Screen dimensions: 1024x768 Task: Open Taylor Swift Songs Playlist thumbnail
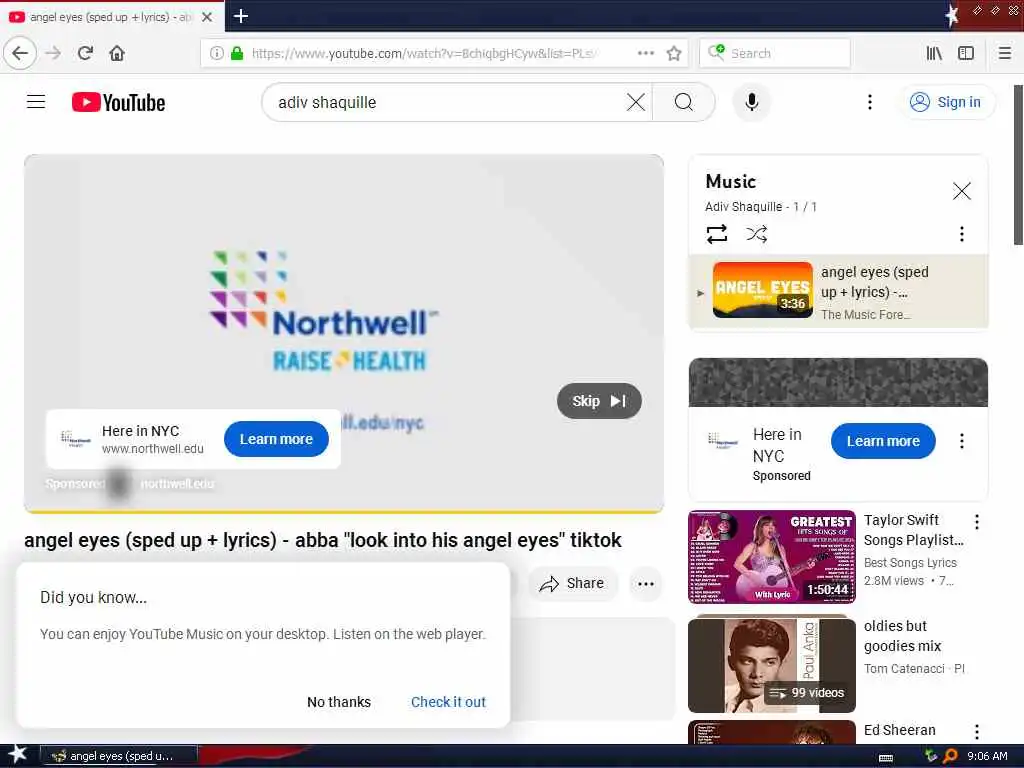click(772, 557)
